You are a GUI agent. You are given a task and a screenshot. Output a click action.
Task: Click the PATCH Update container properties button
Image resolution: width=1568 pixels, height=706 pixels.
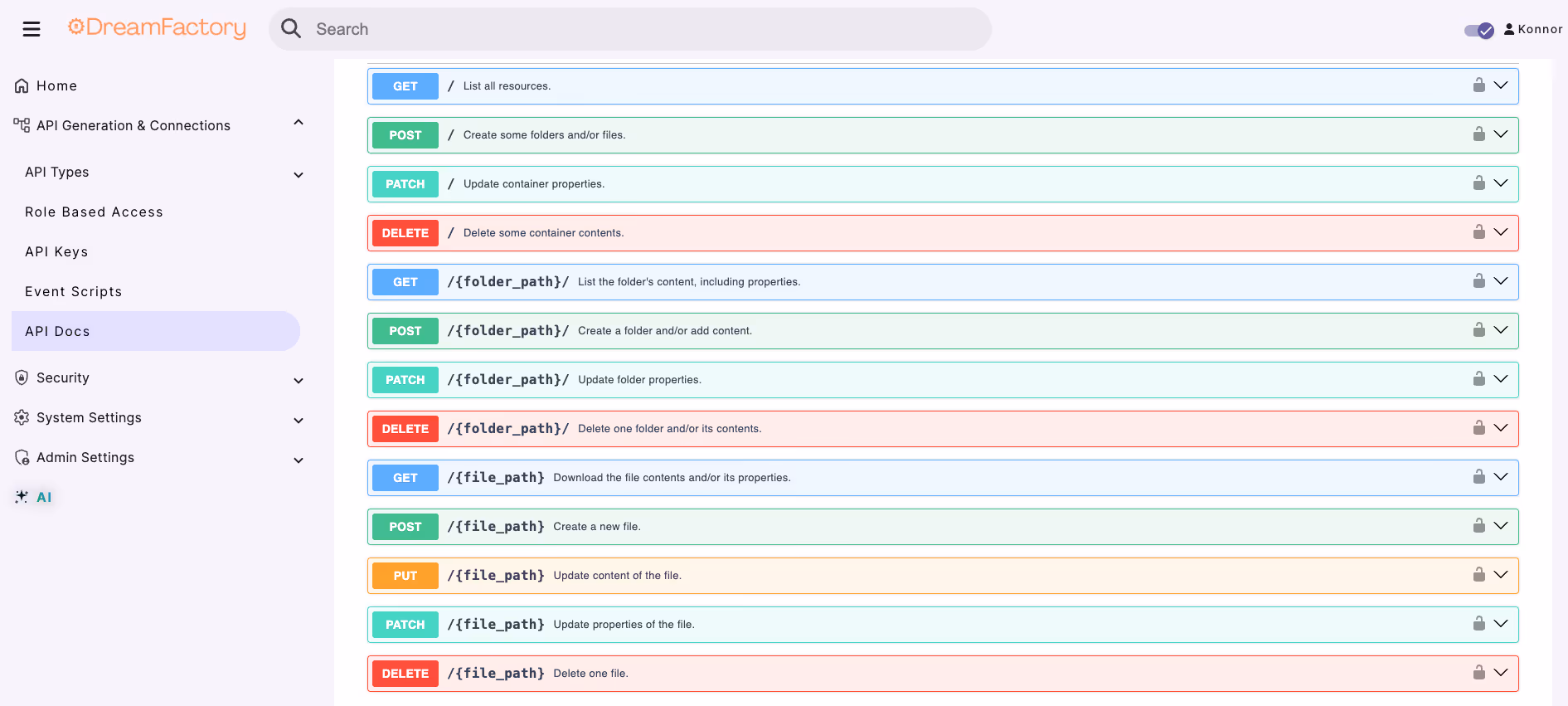[405, 184]
